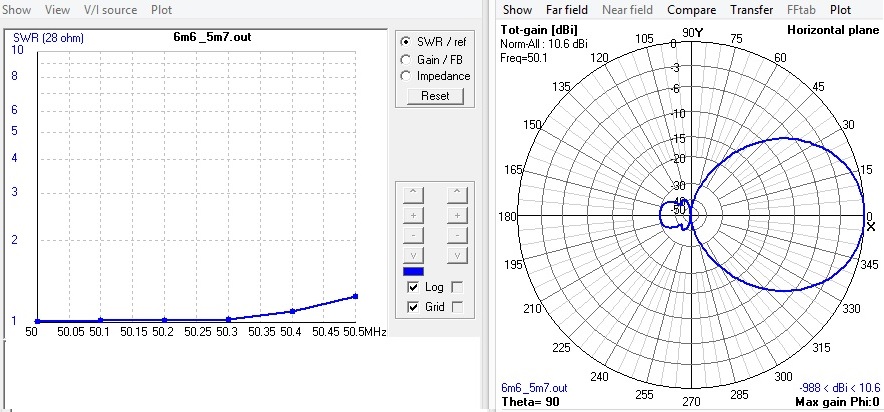Screen dimensions: 884x412
Task: Open the View menu
Action: [58, 10]
